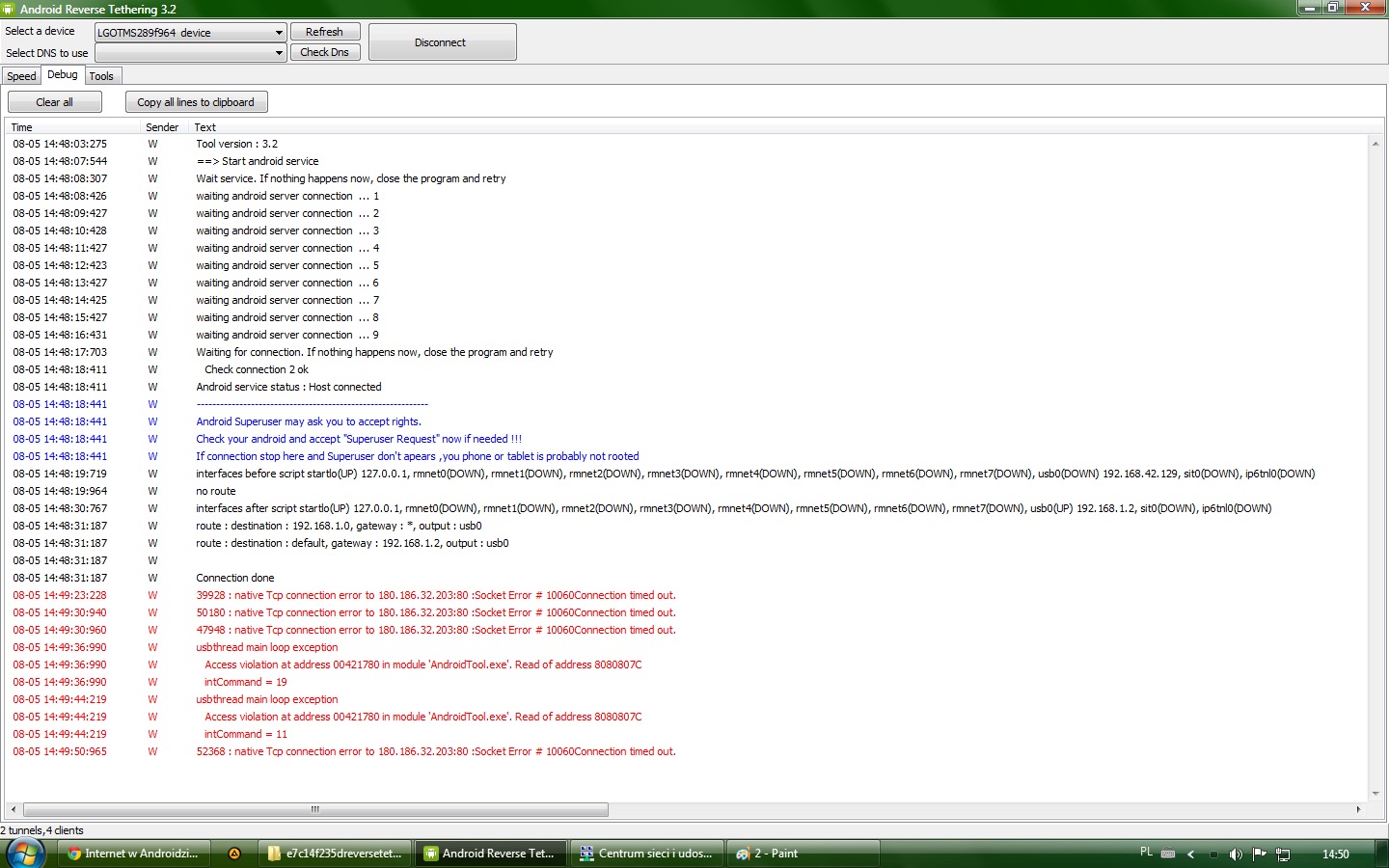Select 'route : destination : 192.168.1.0' line
Image resolution: width=1389 pixels, height=868 pixels.
(x=339, y=526)
